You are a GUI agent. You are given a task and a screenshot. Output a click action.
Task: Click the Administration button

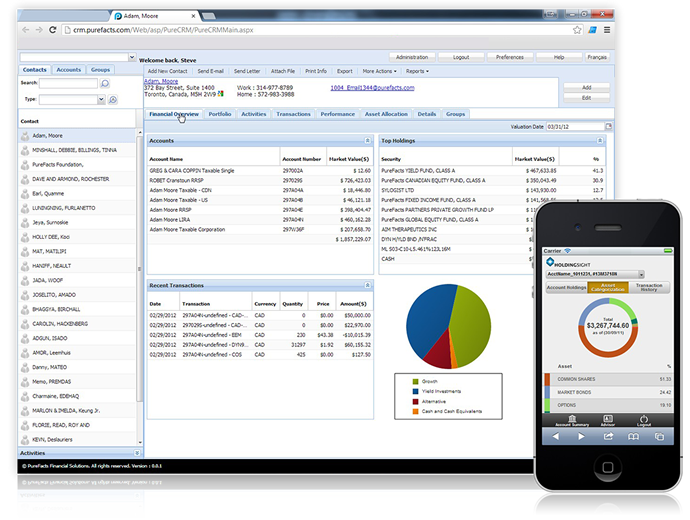pos(412,57)
